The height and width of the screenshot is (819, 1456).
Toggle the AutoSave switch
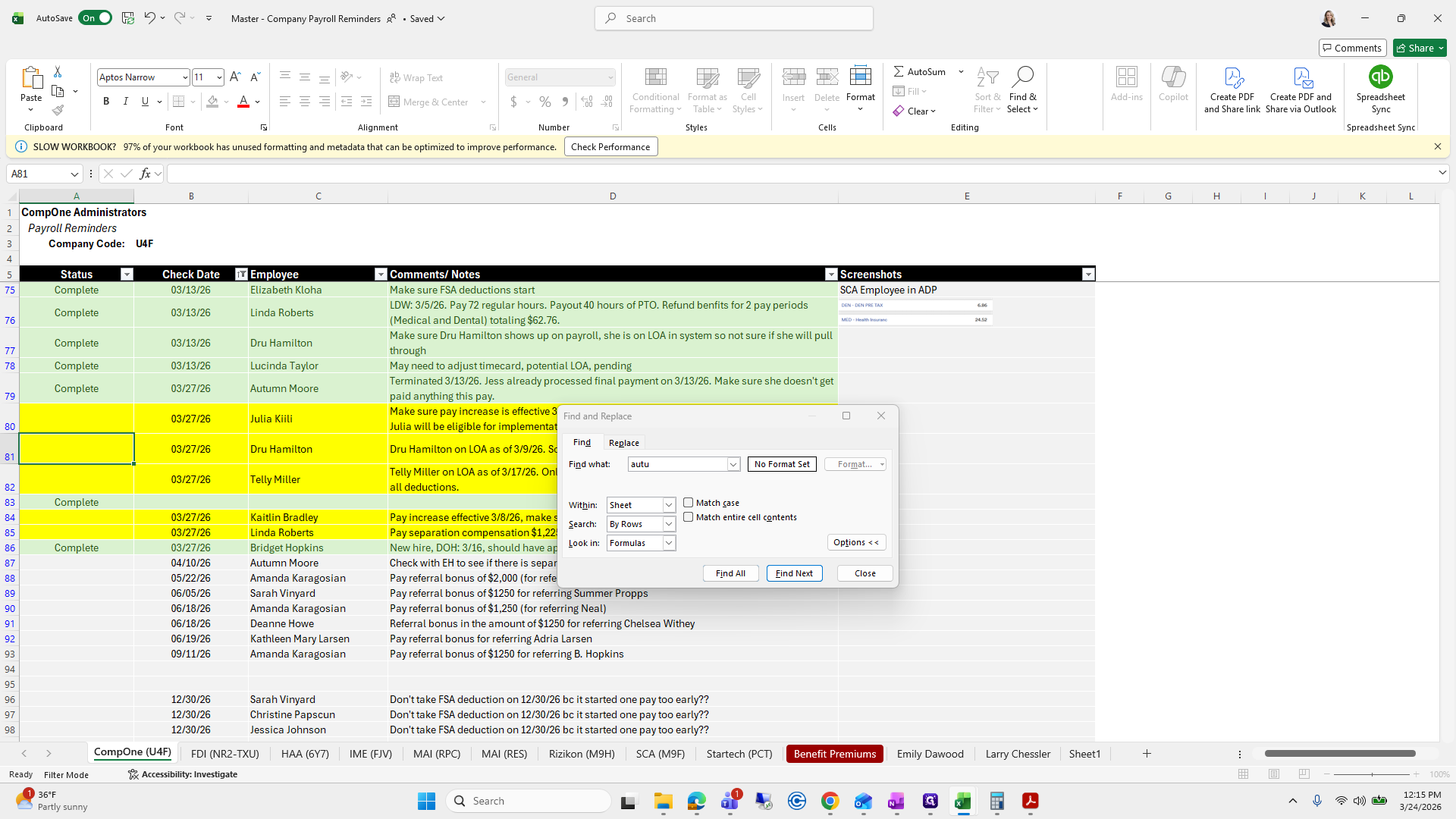click(96, 18)
